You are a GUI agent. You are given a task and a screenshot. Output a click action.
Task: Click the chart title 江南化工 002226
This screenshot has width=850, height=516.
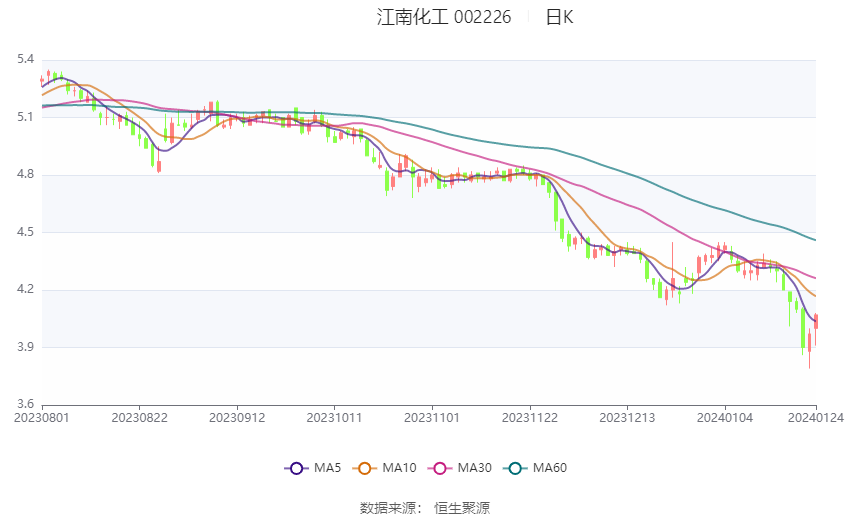pos(444,17)
